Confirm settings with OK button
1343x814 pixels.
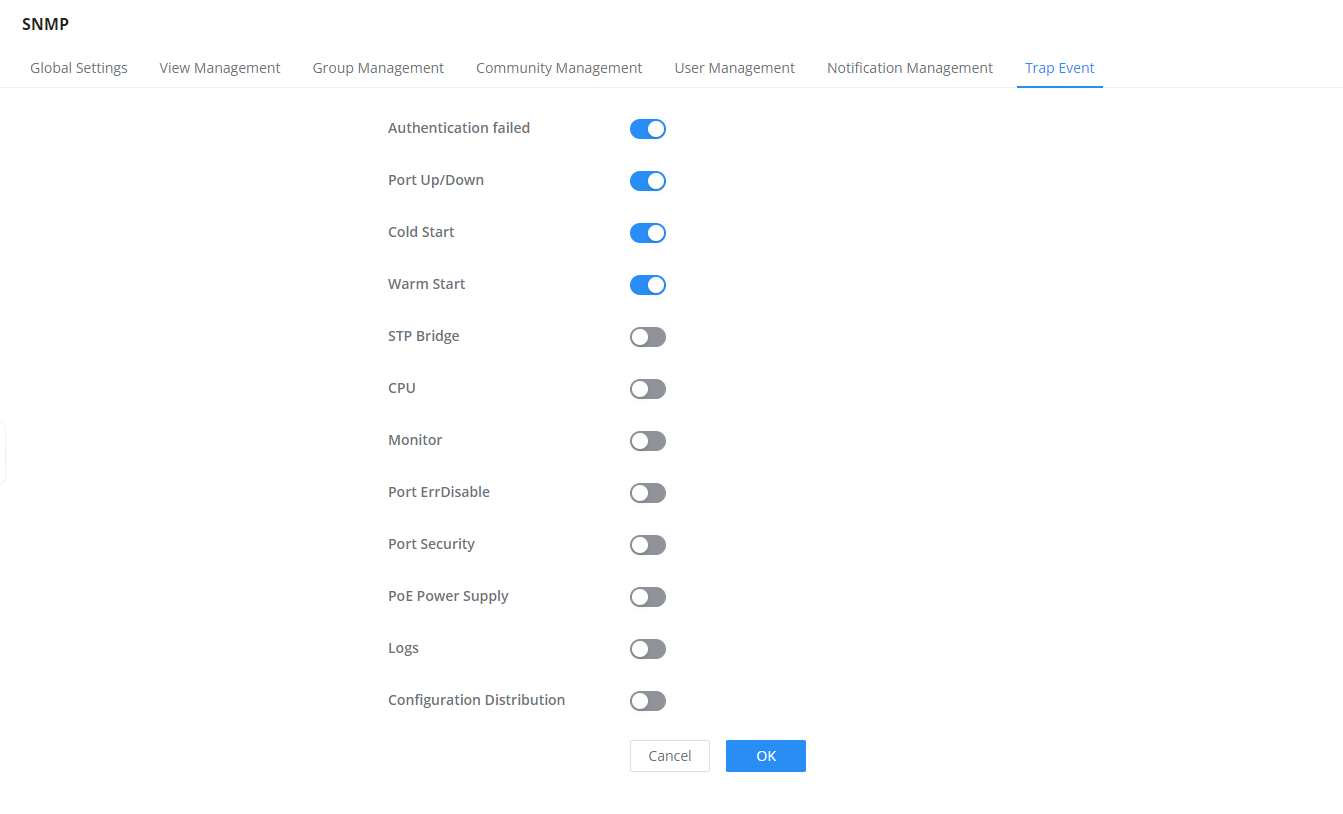(x=766, y=756)
